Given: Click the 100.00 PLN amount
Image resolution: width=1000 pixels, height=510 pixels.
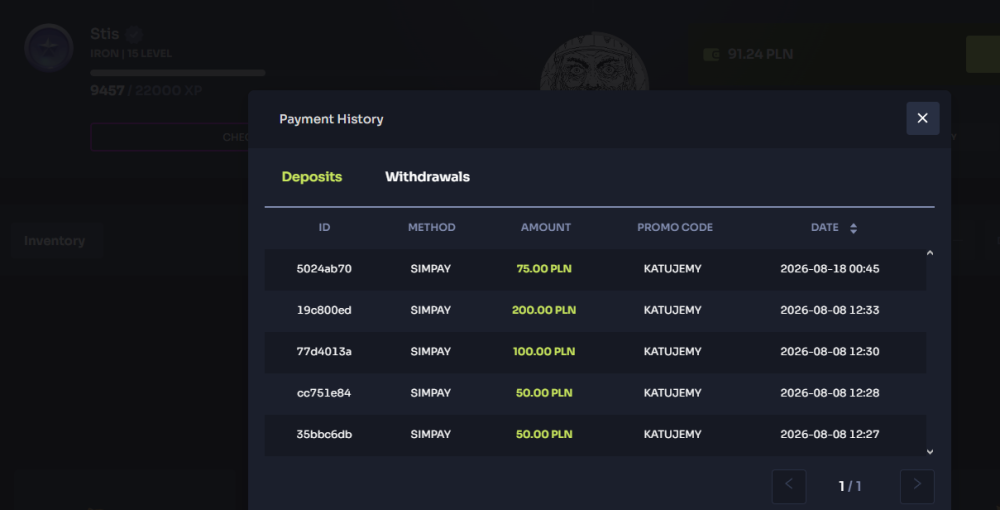Looking at the screenshot, I should point(544,352).
